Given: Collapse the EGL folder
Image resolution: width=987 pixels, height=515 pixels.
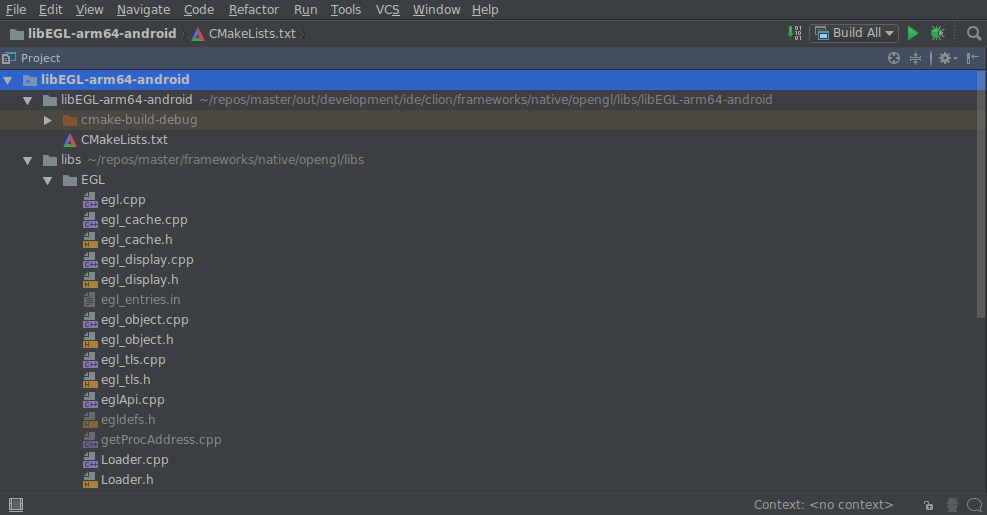Looking at the screenshot, I should click(x=48, y=180).
